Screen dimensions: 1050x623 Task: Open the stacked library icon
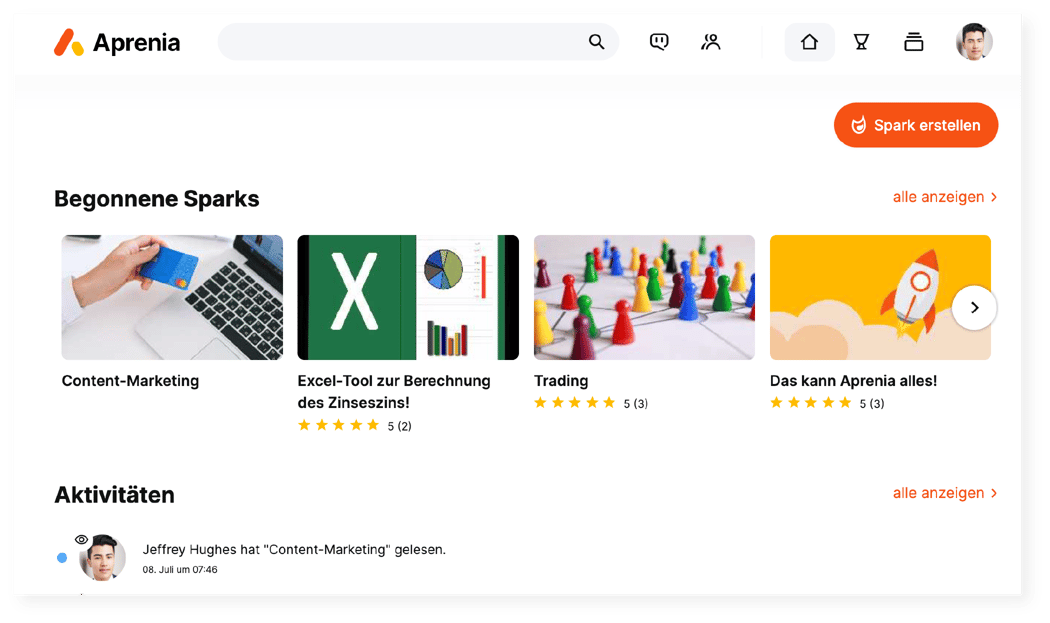pos(913,42)
